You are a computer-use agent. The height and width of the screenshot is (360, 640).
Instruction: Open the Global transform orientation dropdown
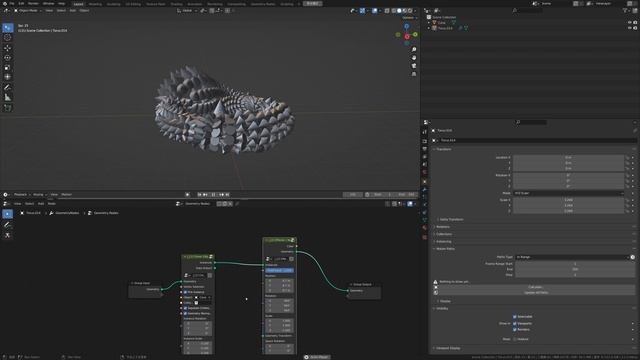[x=187, y=11]
